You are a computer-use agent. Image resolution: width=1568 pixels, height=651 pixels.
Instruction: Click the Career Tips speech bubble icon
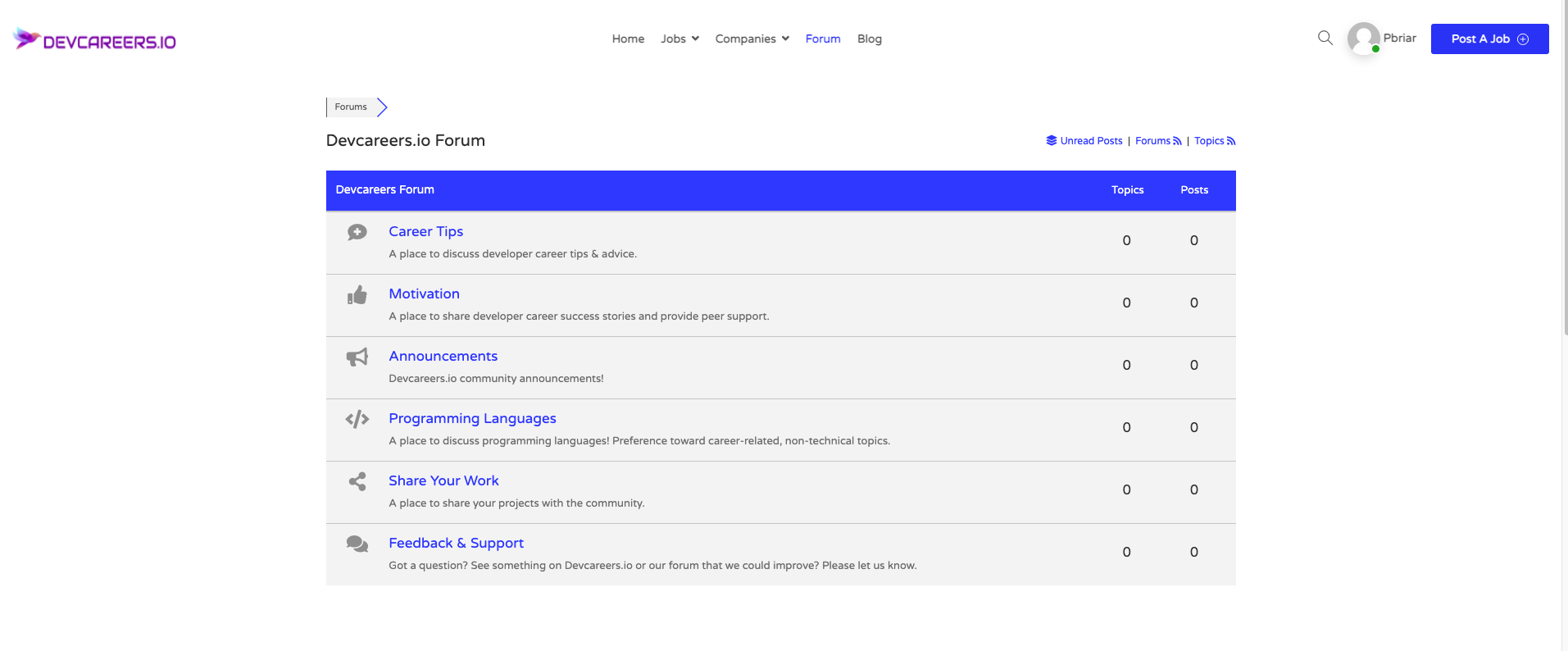coord(357,232)
